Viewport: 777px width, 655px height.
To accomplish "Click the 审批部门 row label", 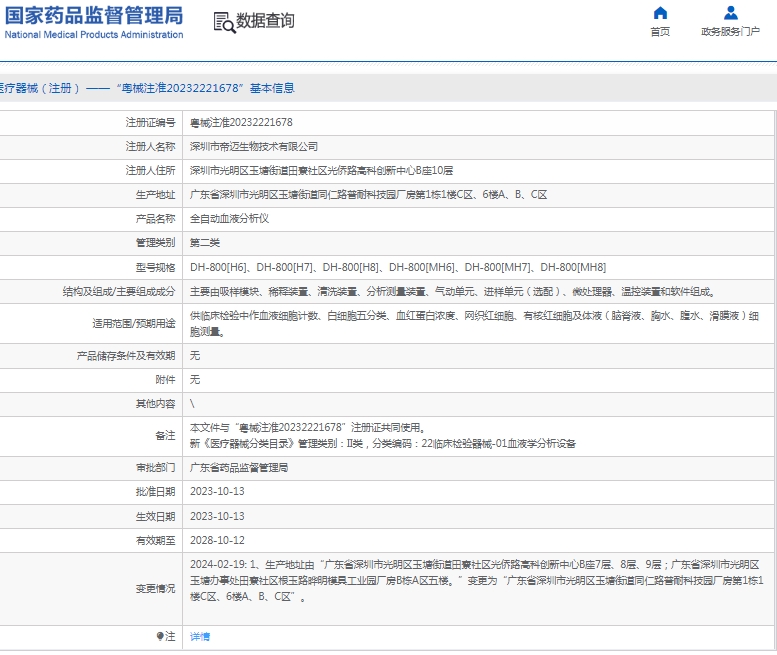I will 155,468.
